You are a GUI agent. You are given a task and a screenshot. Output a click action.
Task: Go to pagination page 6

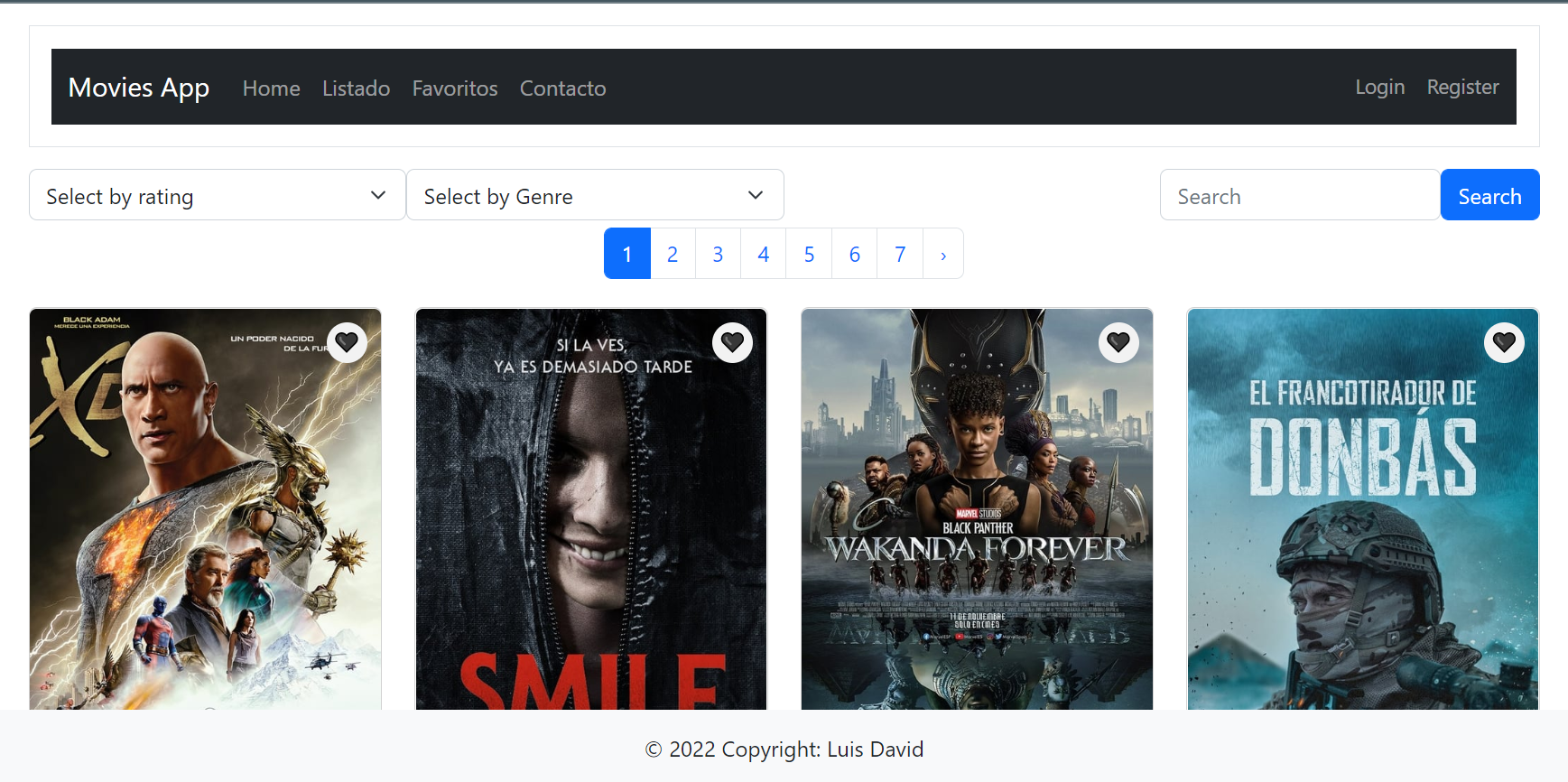pos(855,254)
